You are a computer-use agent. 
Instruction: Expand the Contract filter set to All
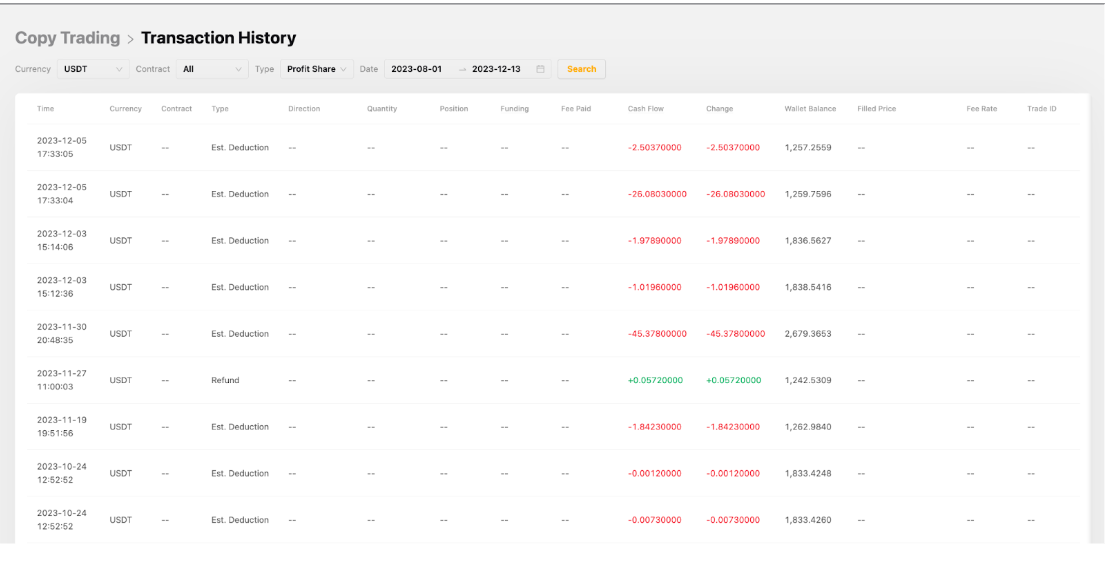pyautogui.click(x=212, y=69)
